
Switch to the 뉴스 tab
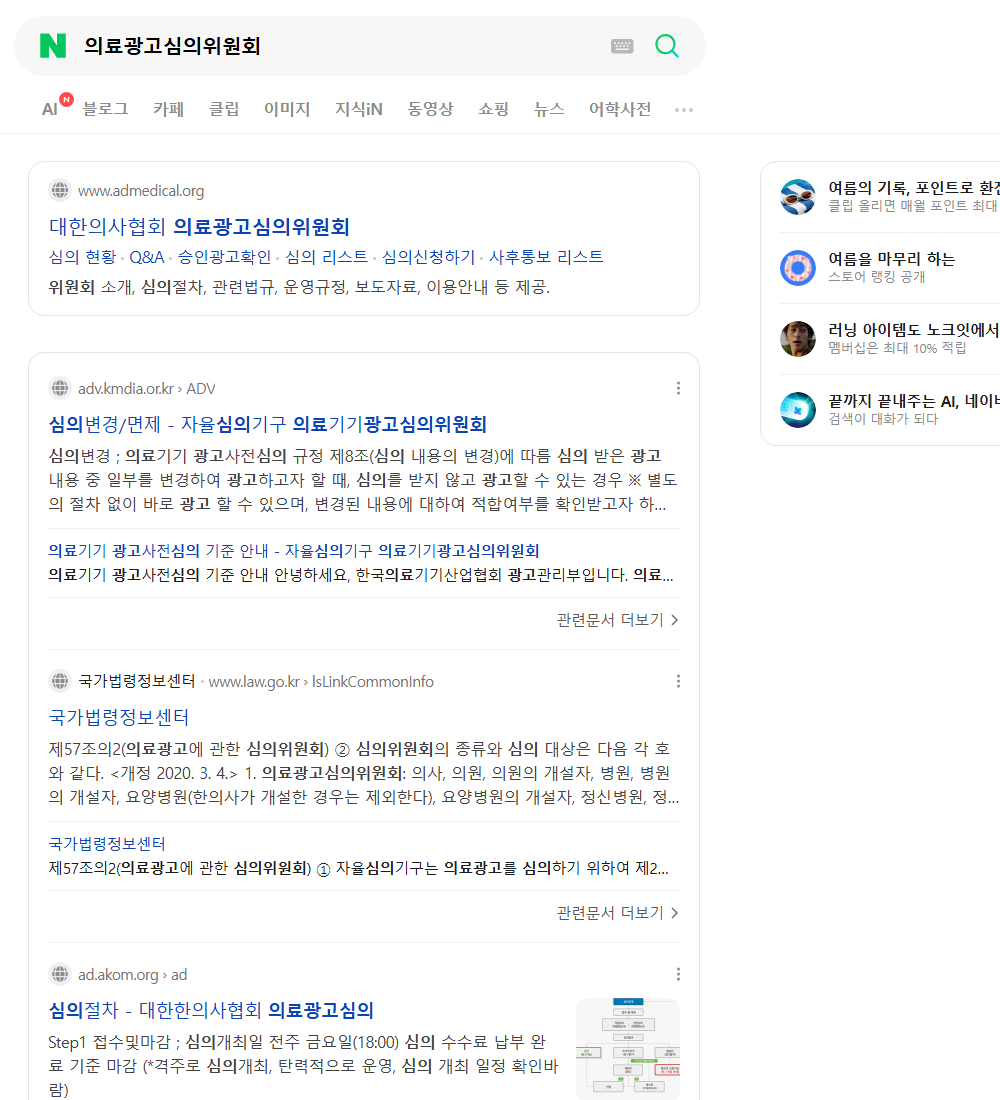(549, 109)
